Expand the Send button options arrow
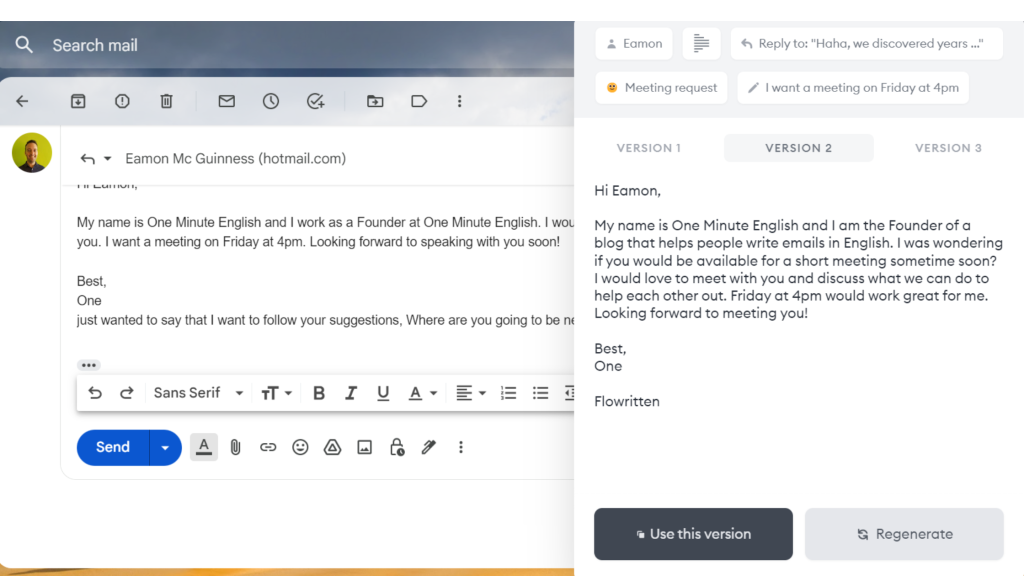1024x576 pixels. click(165, 447)
